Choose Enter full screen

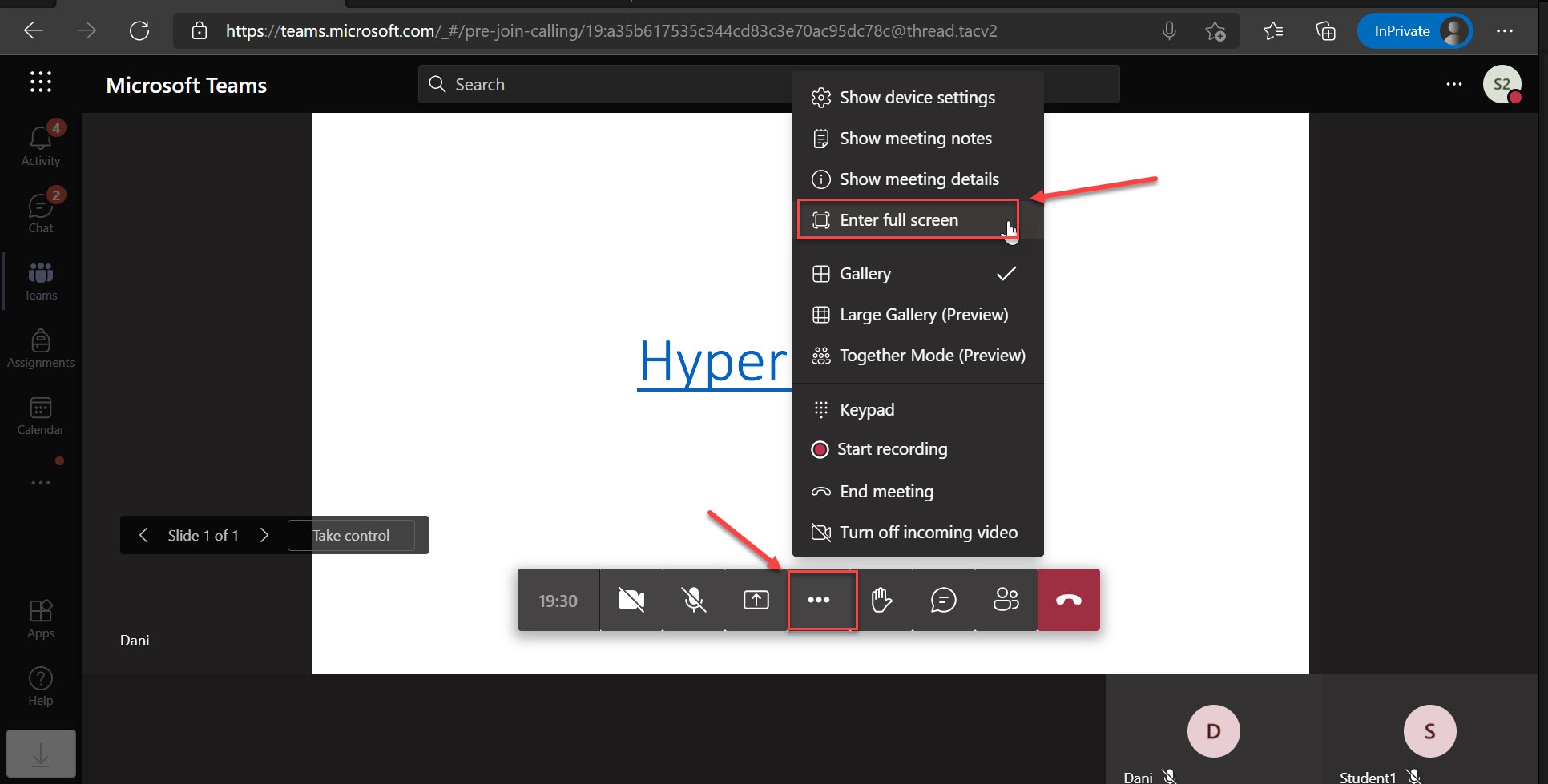click(x=917, y=220)
